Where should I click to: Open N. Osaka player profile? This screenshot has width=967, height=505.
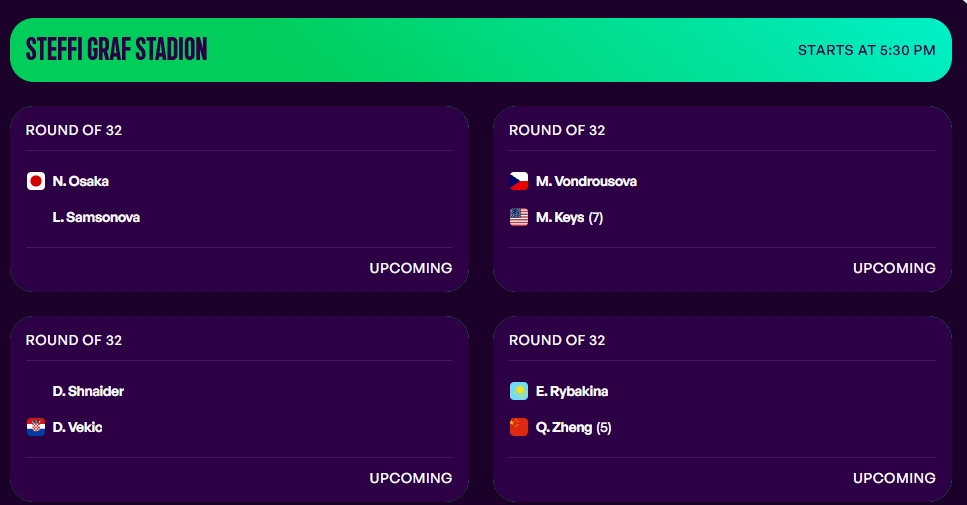pyautogui.click(x=81, y=181)
